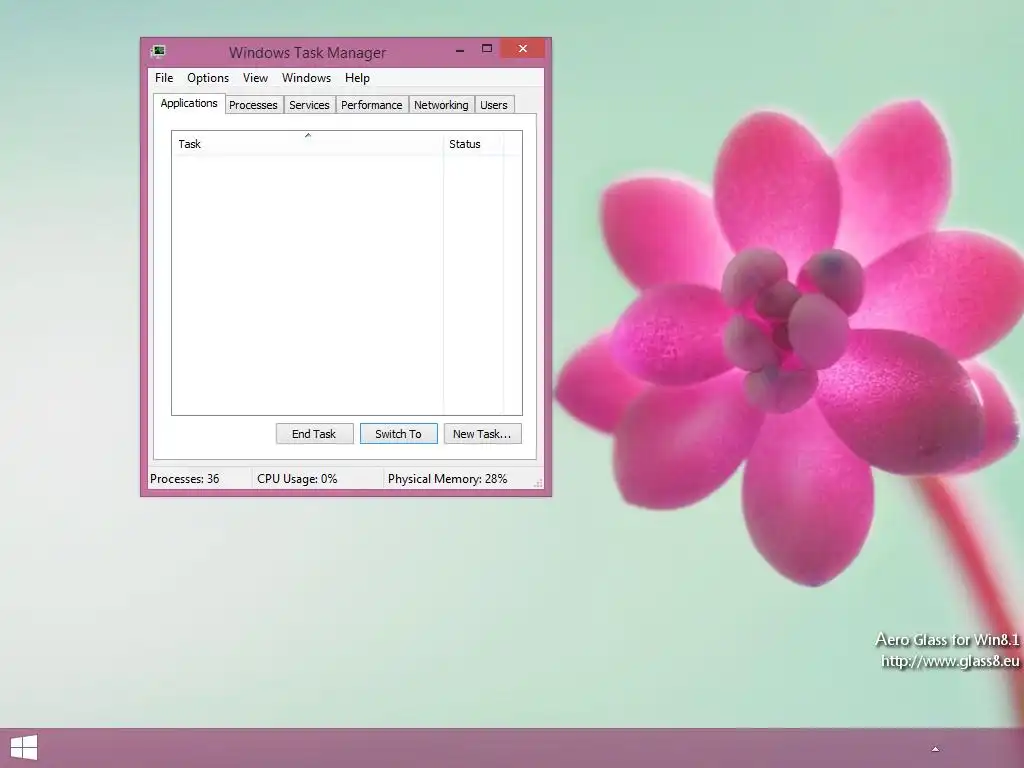Viewport: 1024px width, 768px height.
Task: Click the End Task button
Action: tap(314, 434)
